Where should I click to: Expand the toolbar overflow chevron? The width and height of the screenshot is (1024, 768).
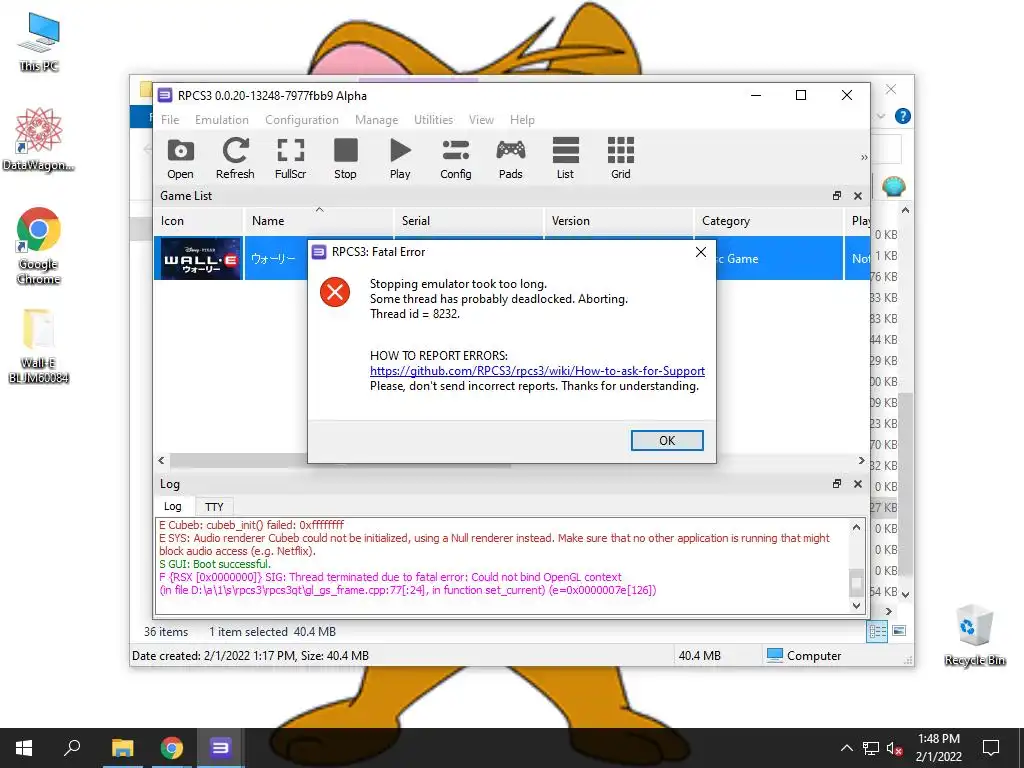[x=864, y=157]
